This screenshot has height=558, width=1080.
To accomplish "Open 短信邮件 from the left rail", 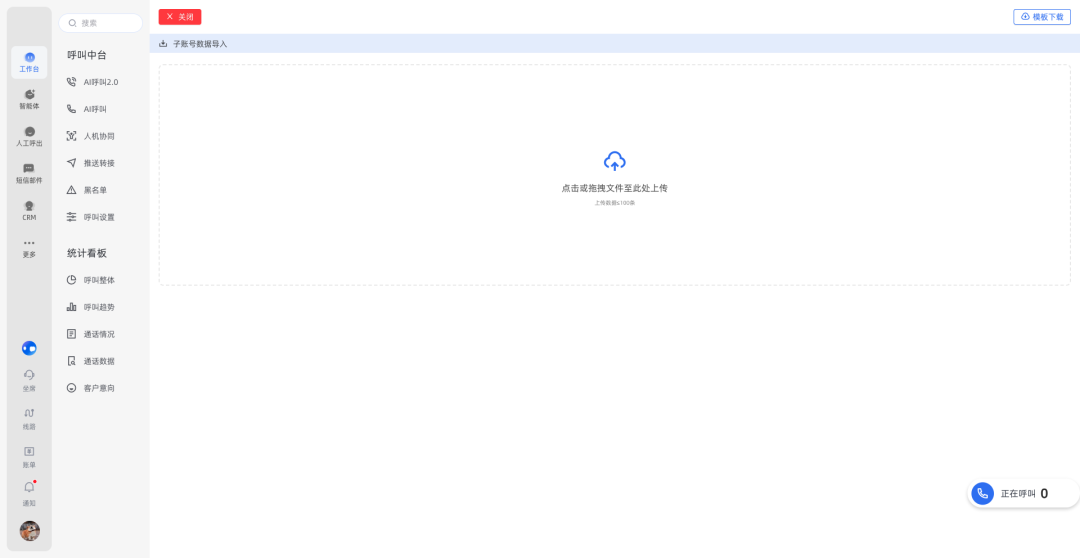I will click(29, 173).
